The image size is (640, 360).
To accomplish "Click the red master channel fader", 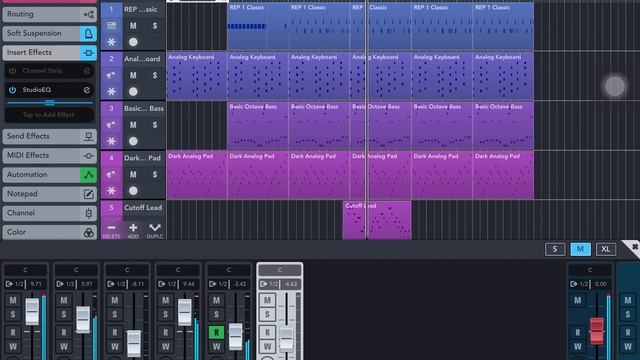I will (597, 330).
